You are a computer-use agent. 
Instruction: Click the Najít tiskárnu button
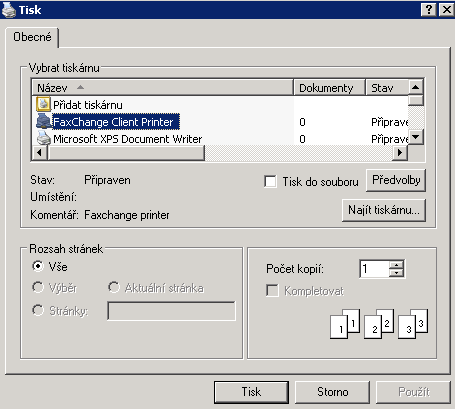384,210
